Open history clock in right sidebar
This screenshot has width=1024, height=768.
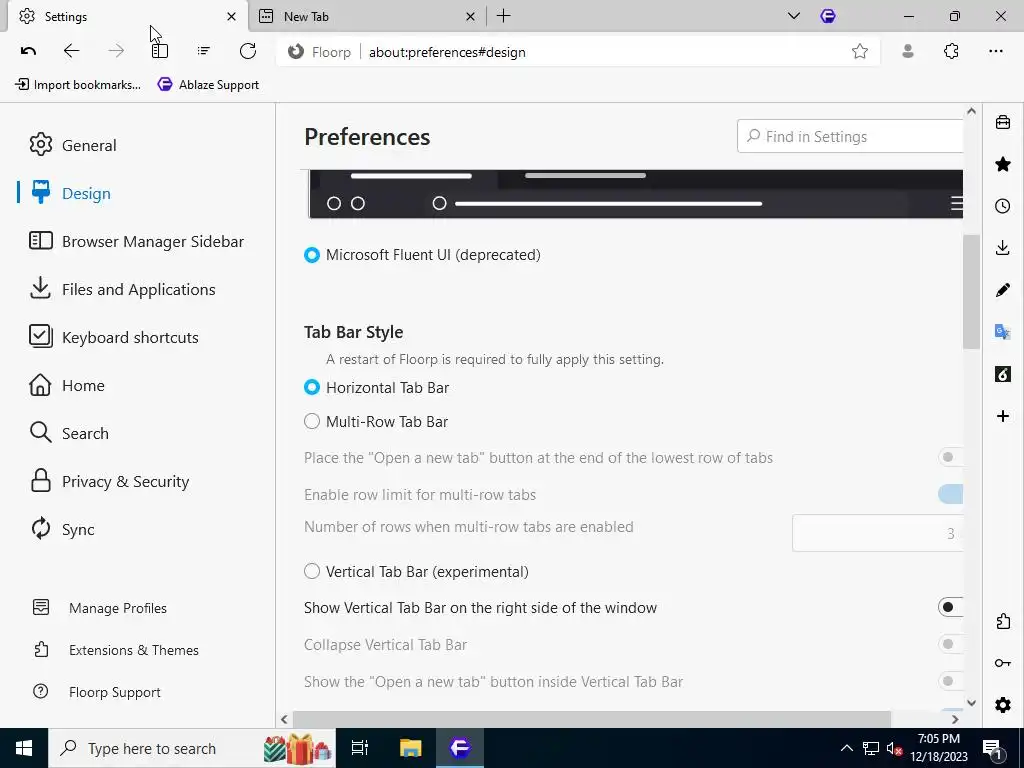point(1003,206)
